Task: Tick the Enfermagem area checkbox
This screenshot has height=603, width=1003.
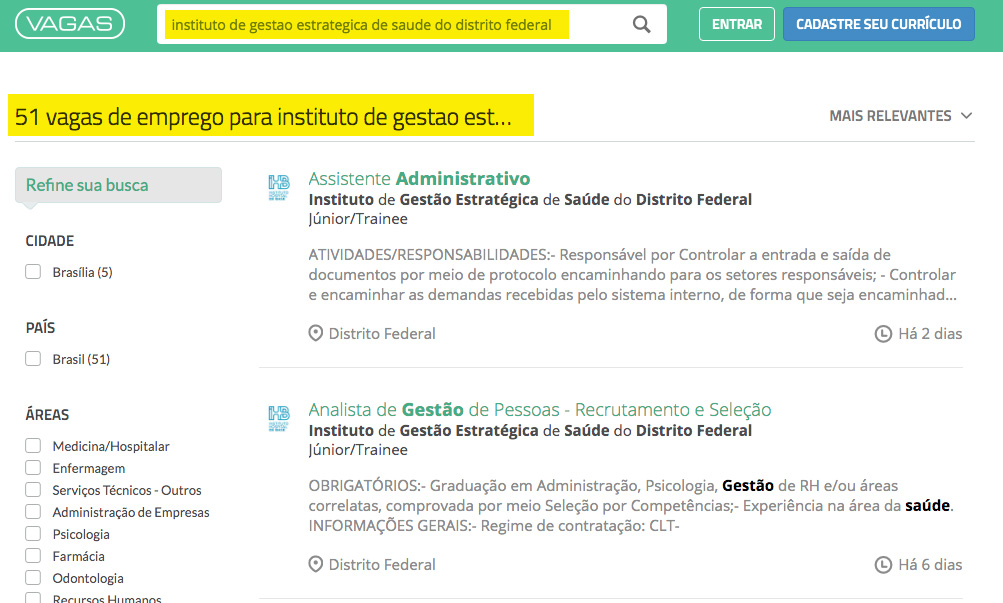Action: point(33,468)
